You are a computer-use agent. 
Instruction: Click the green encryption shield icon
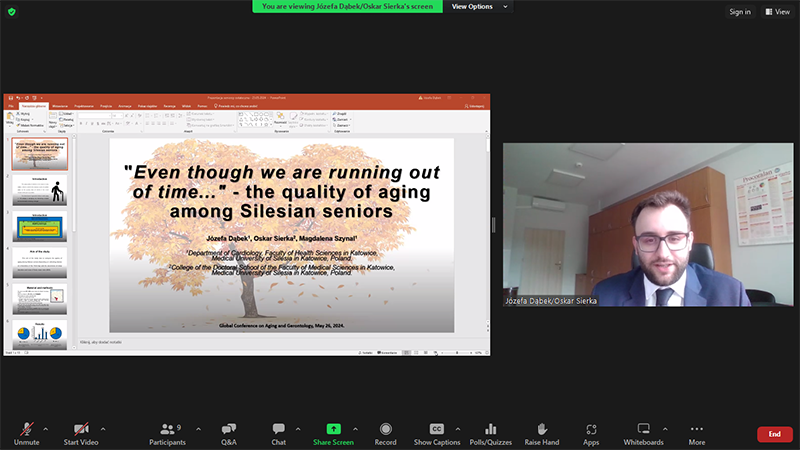[x=12, y=12]
